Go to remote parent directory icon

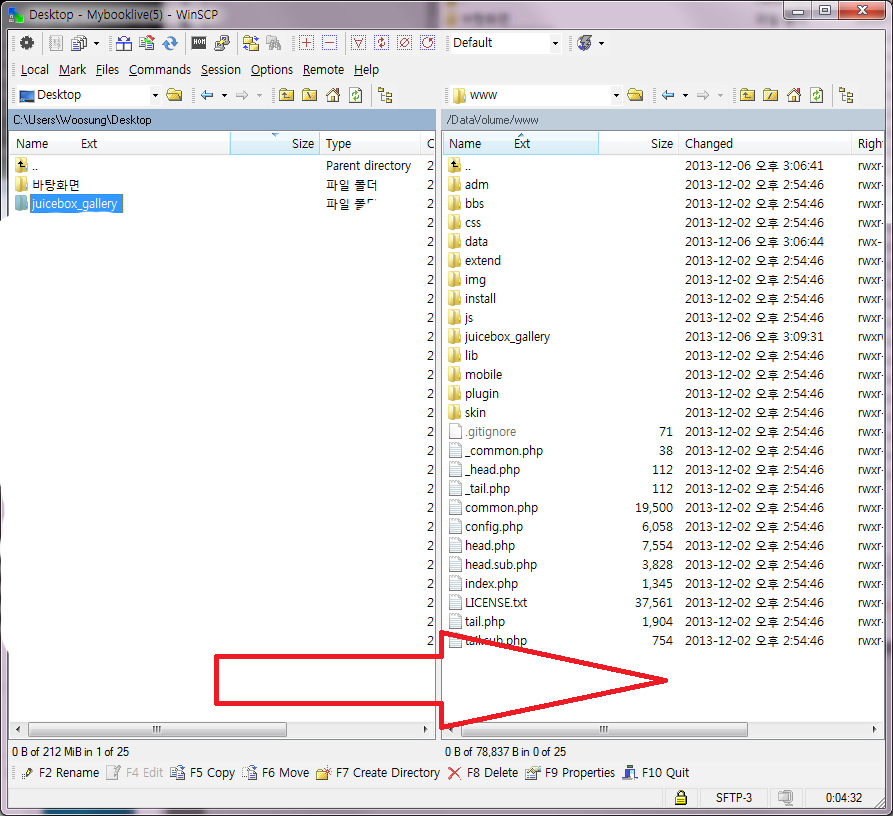747,95
